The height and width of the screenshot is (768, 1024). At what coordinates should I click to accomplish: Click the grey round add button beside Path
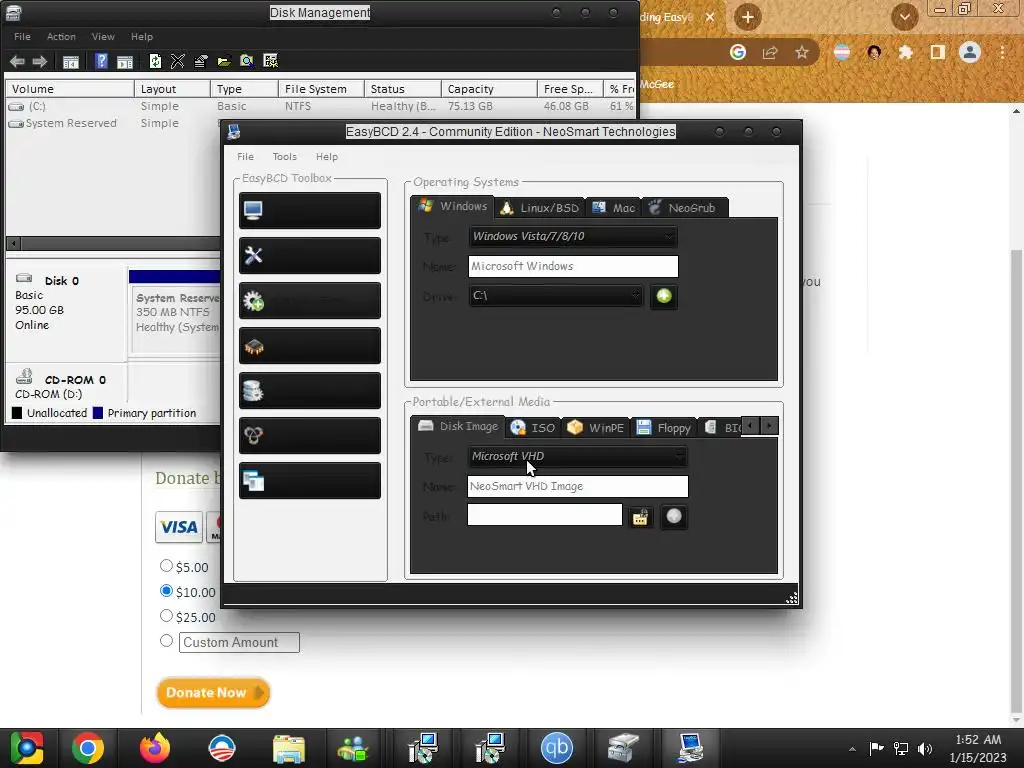[673, 517]
